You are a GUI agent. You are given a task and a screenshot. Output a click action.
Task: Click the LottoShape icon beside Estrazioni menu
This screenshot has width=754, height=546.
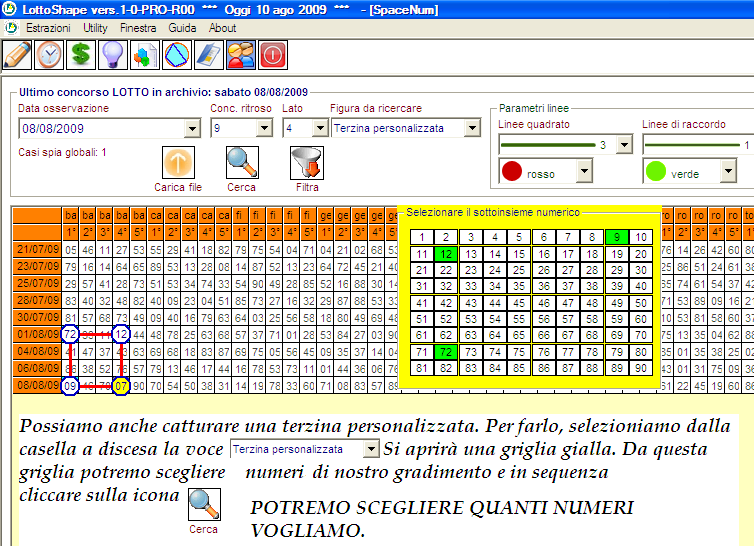coord(11,28)
